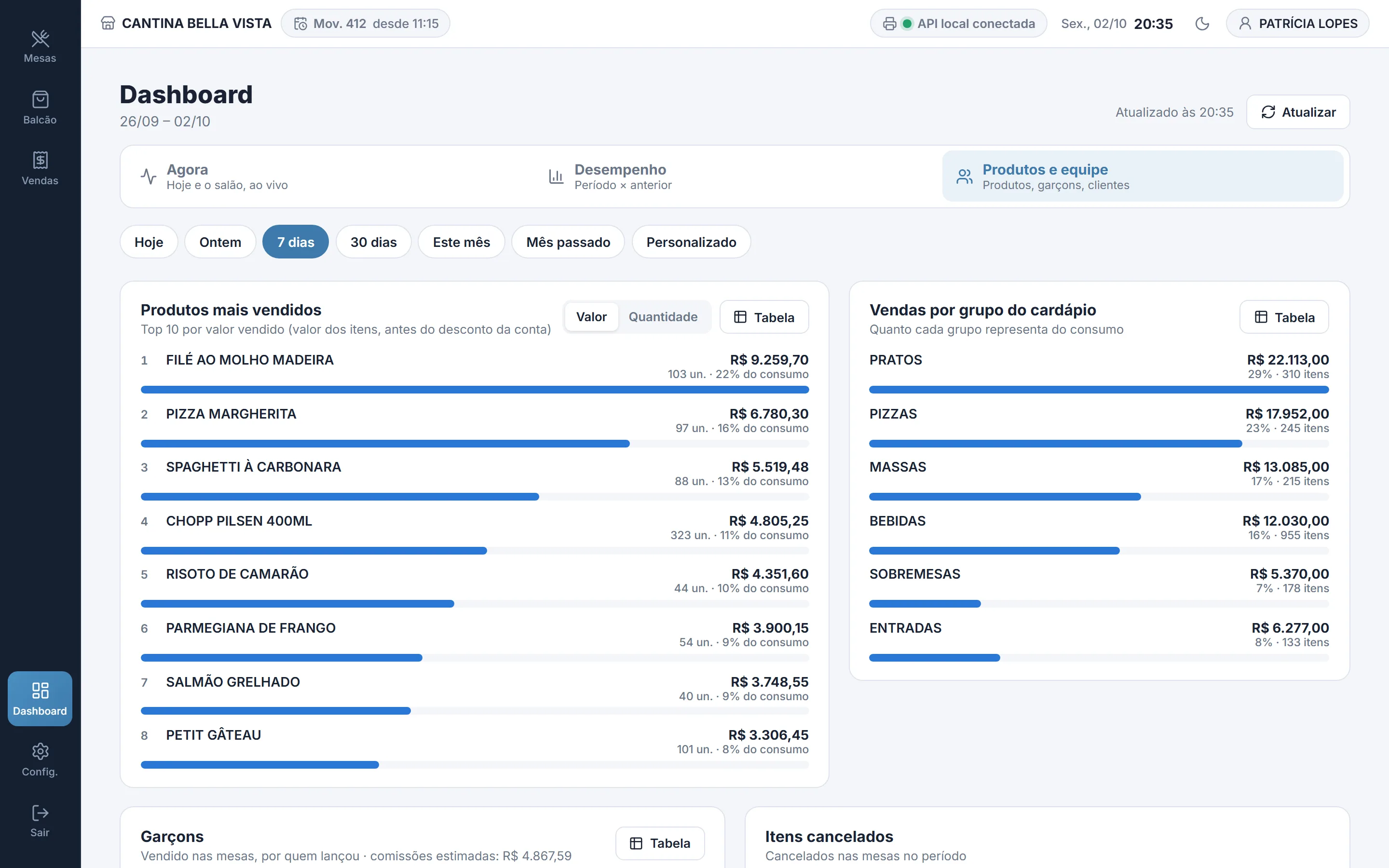This screenshot has height=868, width=1389.
Task: Click the Pizza Margherita progress bar
Action: 475,444
